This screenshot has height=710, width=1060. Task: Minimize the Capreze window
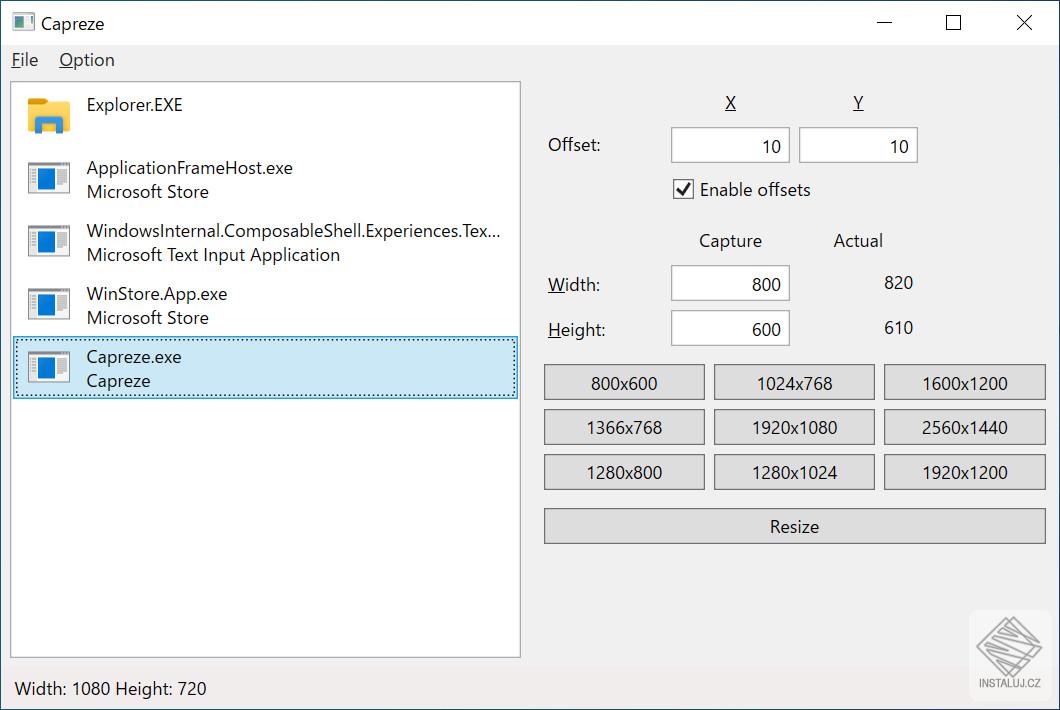[x=884, y=23]
